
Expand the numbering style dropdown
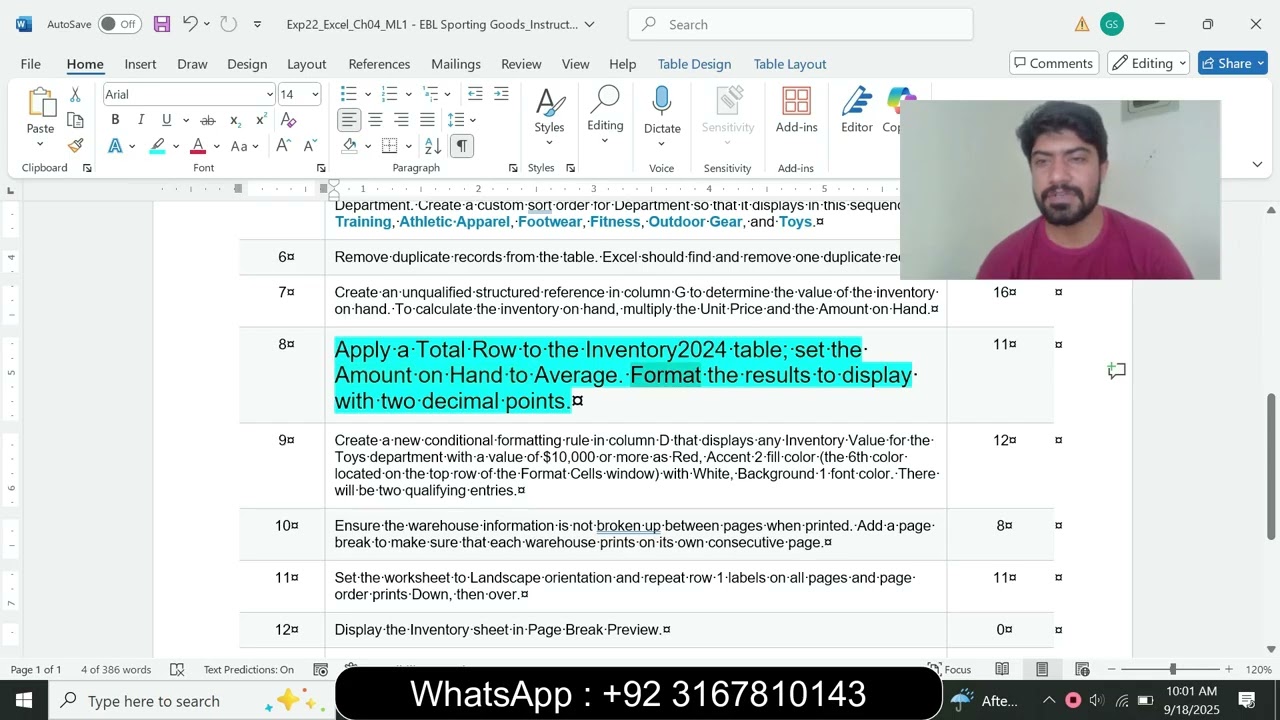click(x=408, y=94)
